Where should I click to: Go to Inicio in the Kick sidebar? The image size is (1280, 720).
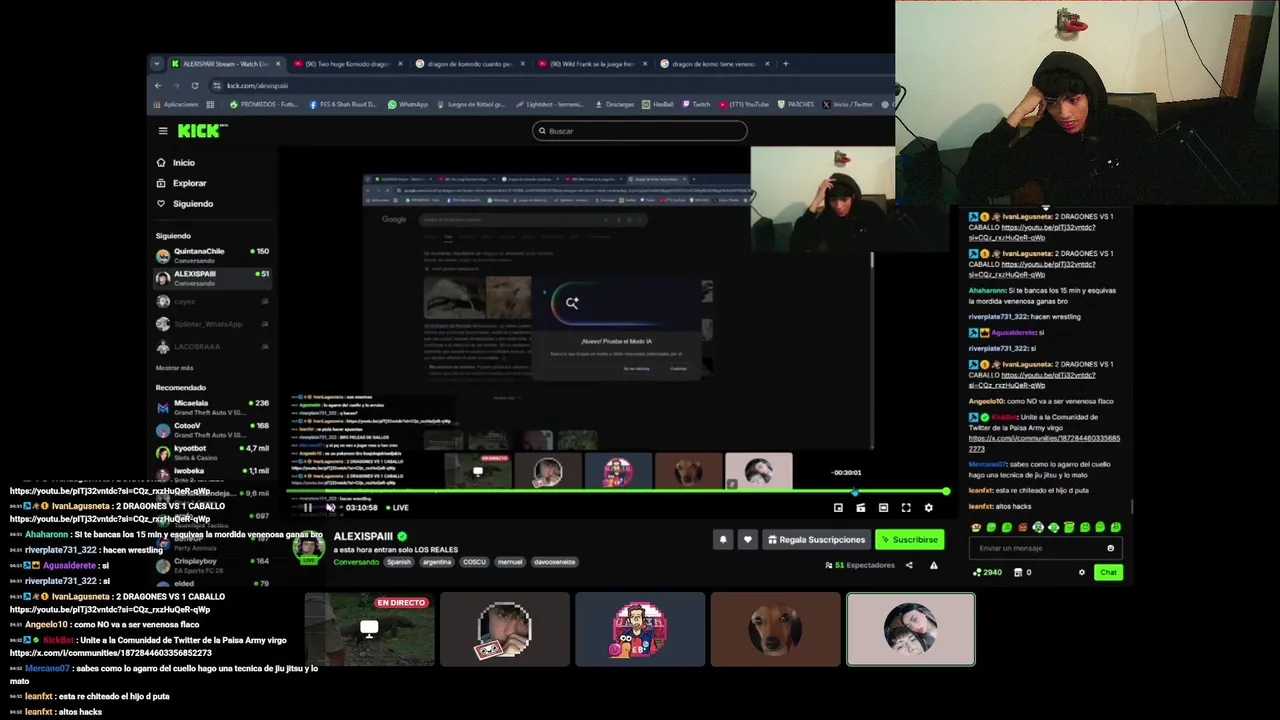pos(176,163)
